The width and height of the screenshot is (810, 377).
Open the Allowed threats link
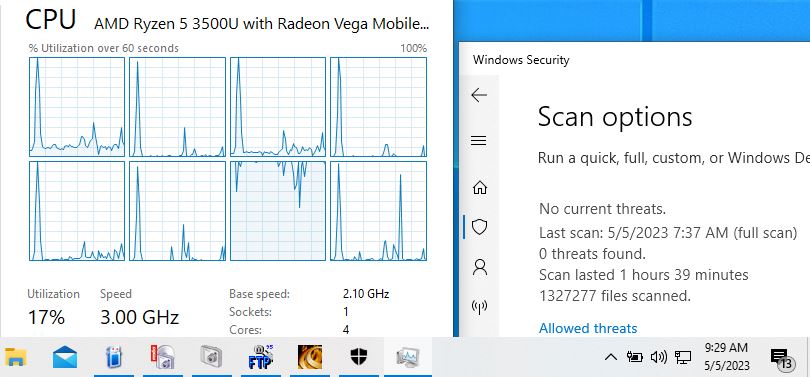[x=588, y=328]
